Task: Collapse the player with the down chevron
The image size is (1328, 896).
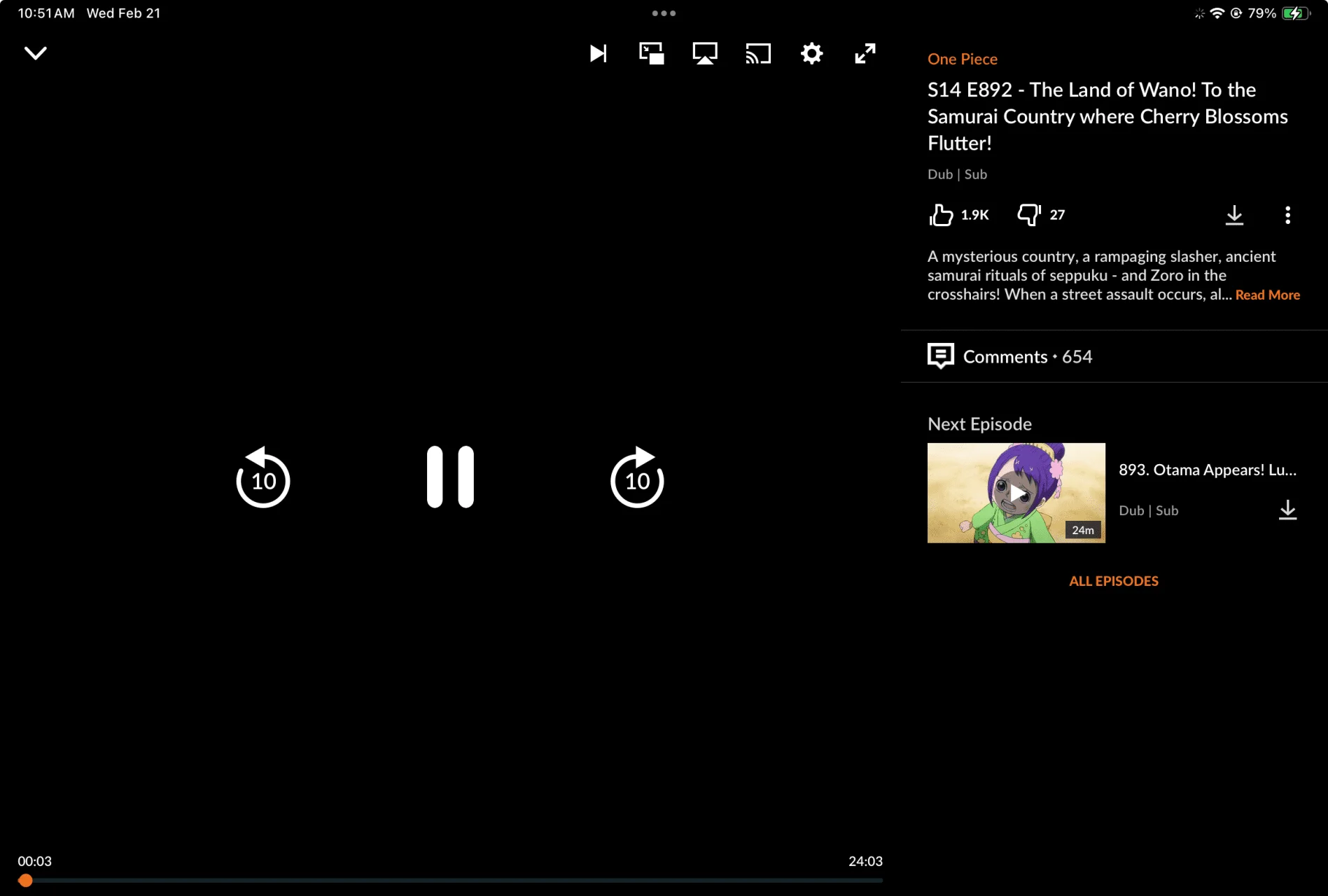Action: (x=35, y=53)
